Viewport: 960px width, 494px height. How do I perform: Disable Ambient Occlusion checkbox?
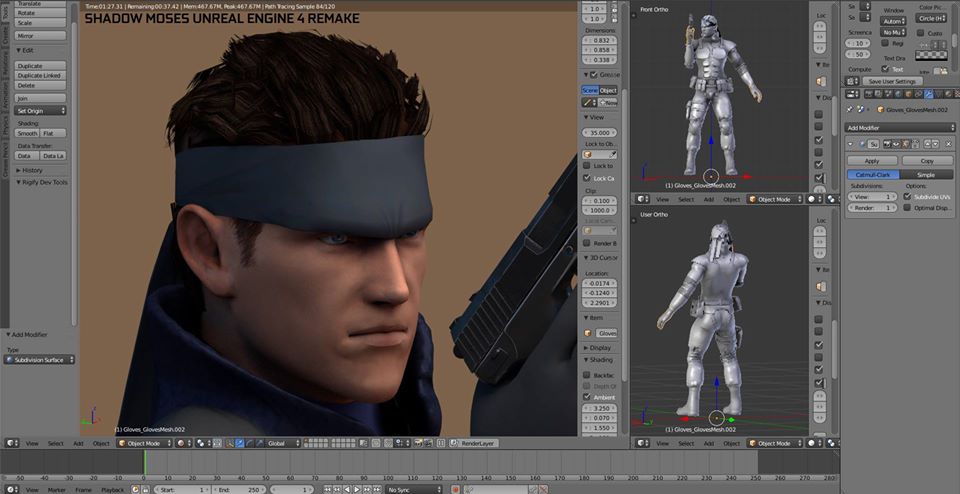click(x=587, y=397)
